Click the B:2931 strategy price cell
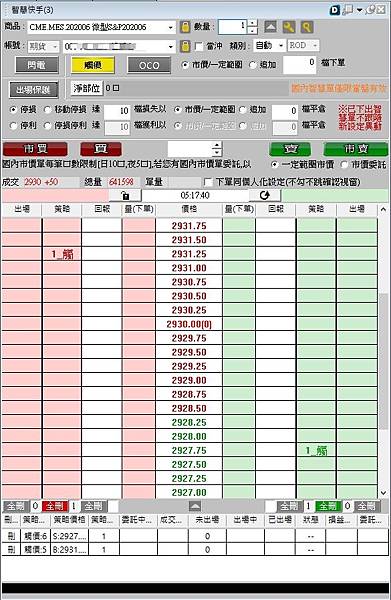This screenshot has height=600, width=391. pos(69,550)
